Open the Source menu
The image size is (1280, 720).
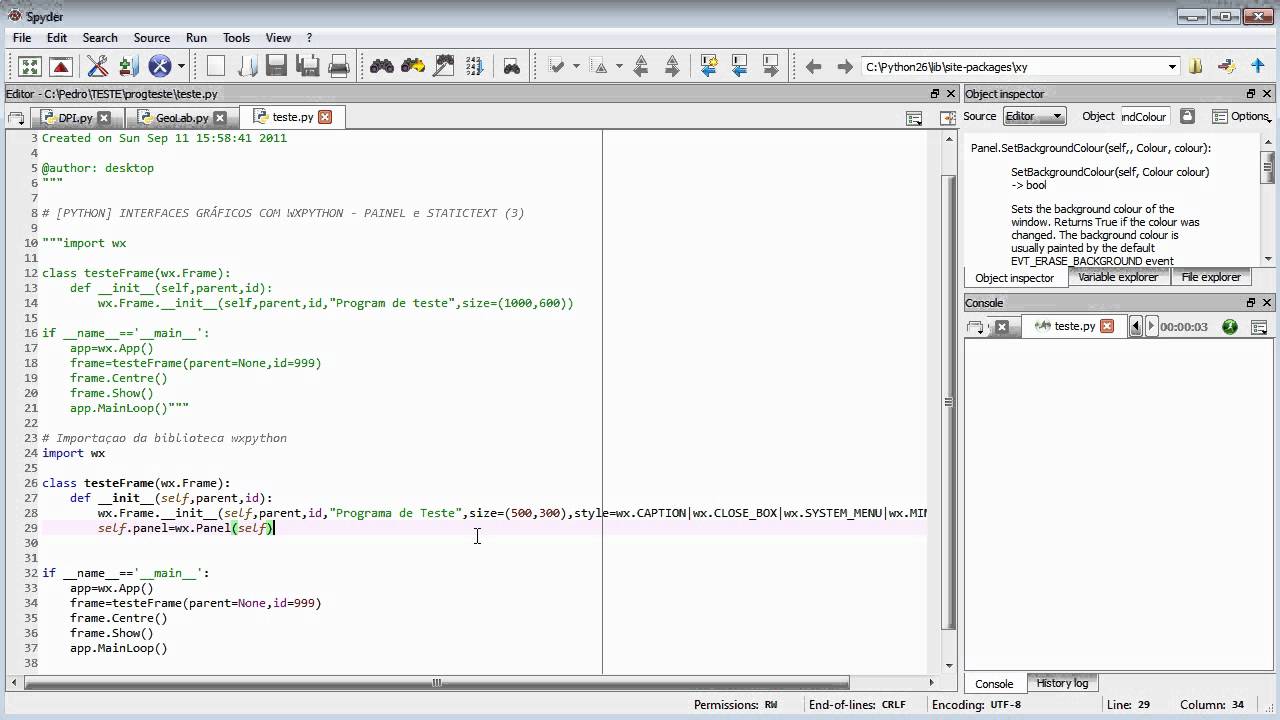click(152, 38)
